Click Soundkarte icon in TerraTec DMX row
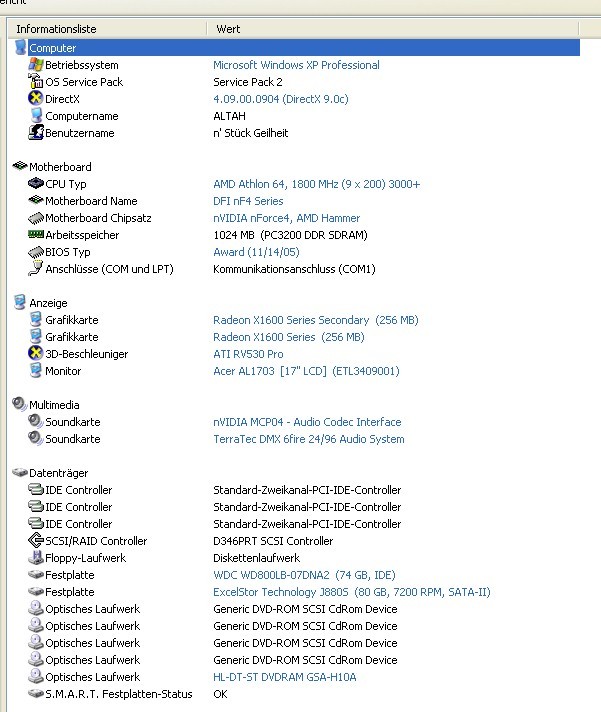 tap(36, 438)
